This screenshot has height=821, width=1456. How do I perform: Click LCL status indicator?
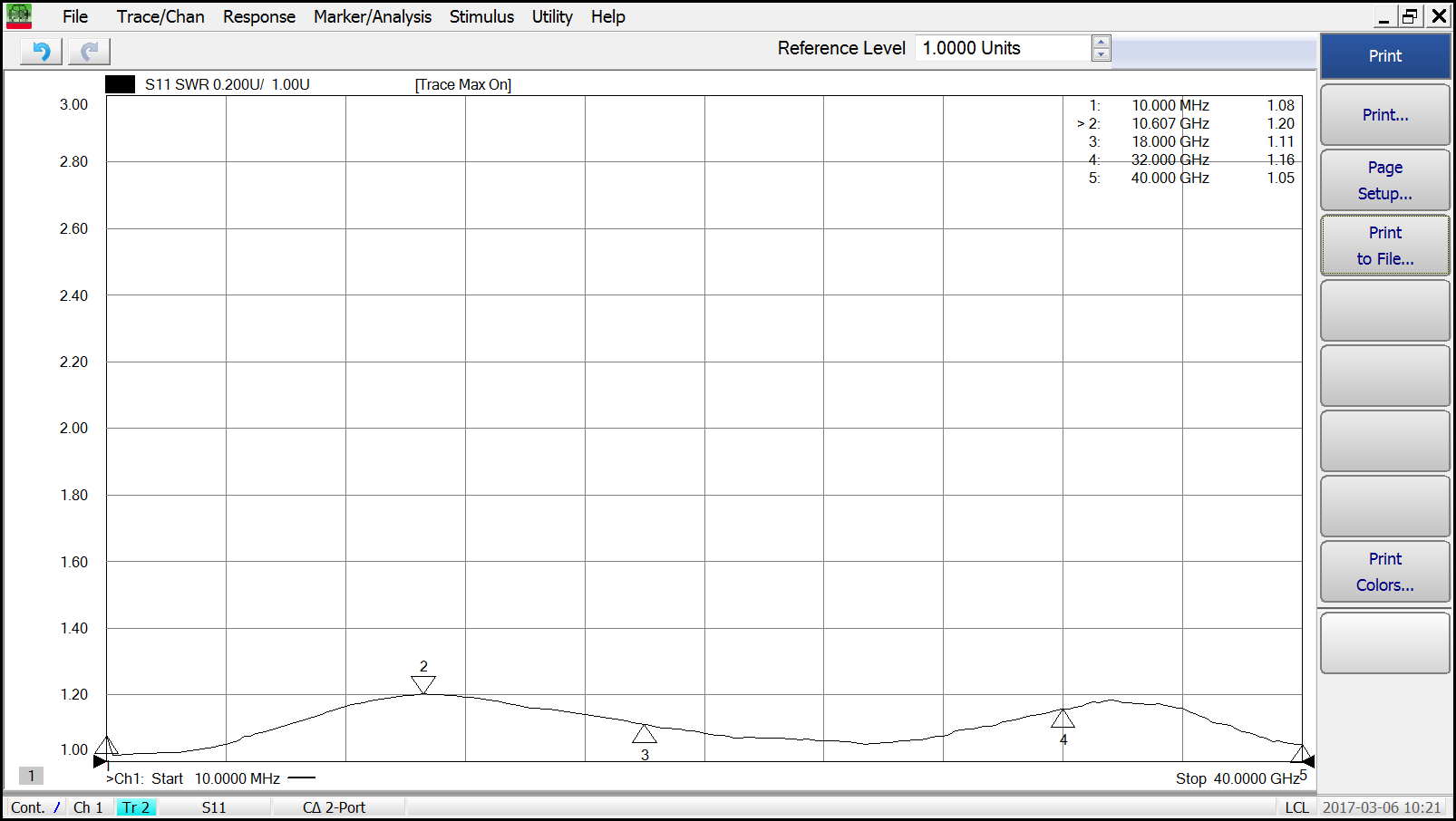pyautogui.click(x=1296, y=807)
